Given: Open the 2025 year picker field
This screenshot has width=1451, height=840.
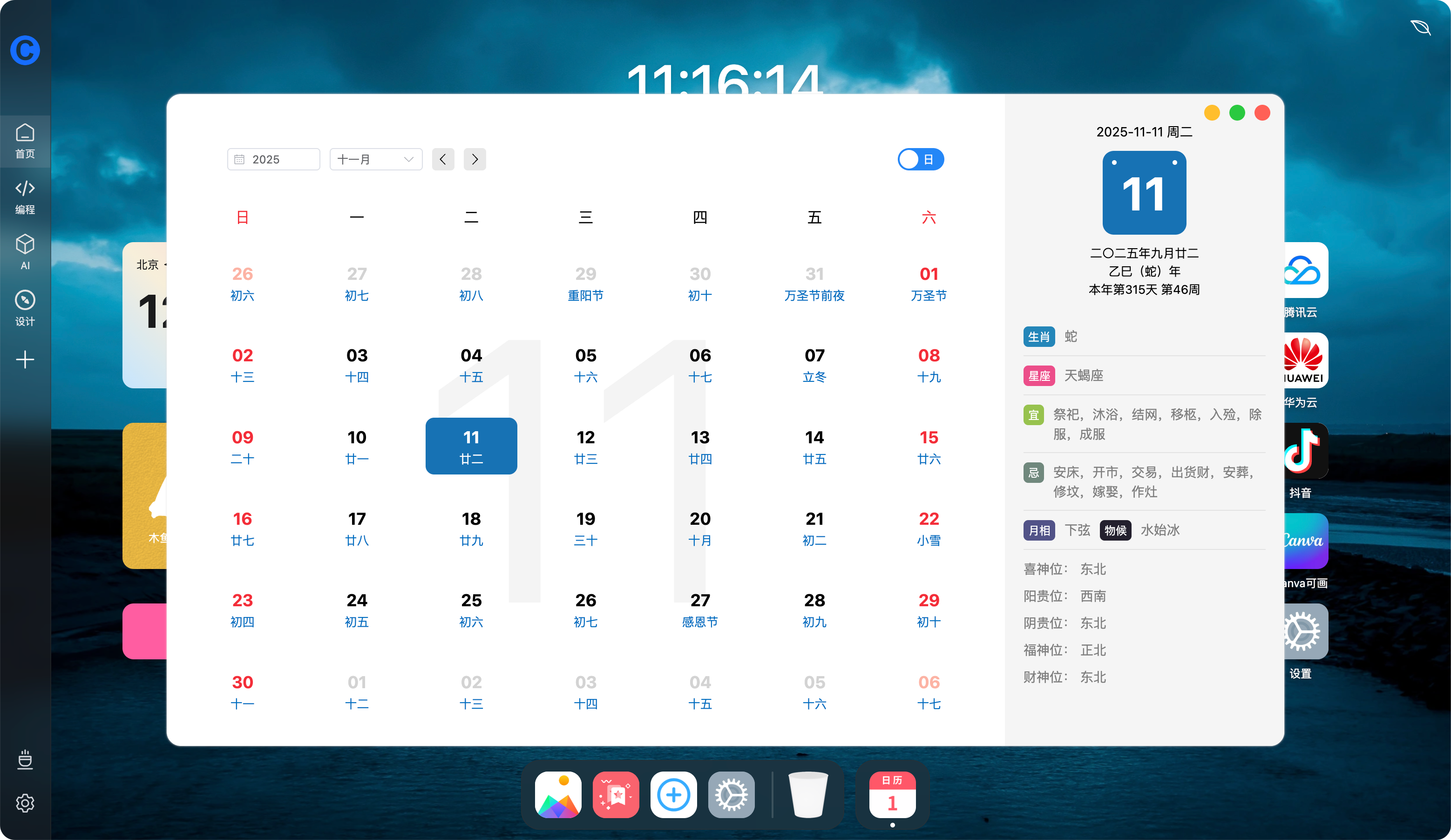Looking at the screenshot, I should (x=273, y=160).
